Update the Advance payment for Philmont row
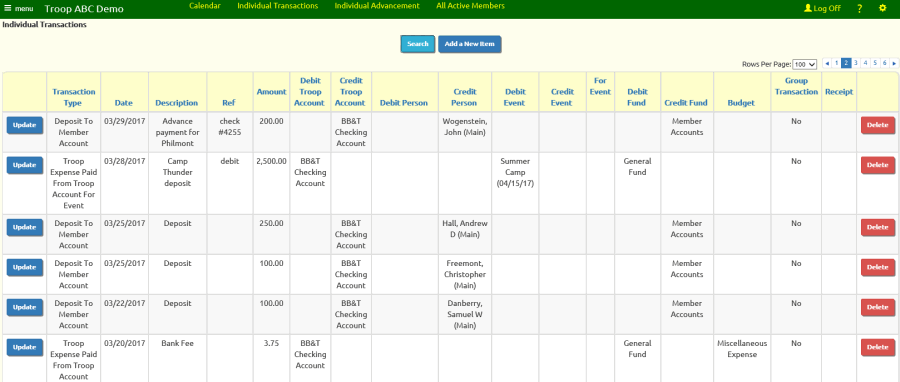The height and width of the screenshot is (382, 900). point(25,125)
